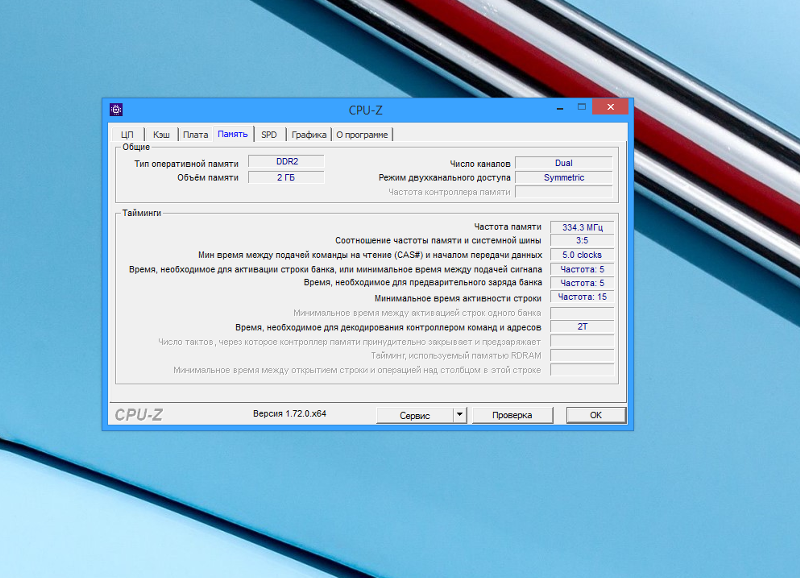Select the DDR2 memory type field
The height and width of the screenshot is (578, 800).
pos(286,162)
